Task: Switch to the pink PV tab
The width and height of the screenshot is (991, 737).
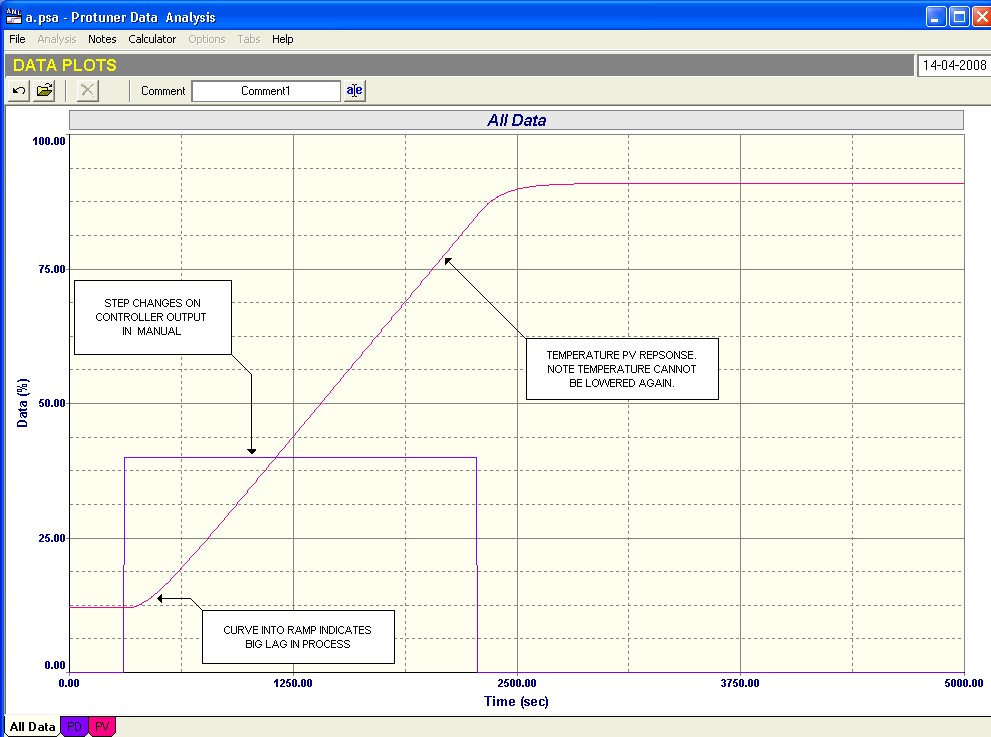Action: click(103, 727)
